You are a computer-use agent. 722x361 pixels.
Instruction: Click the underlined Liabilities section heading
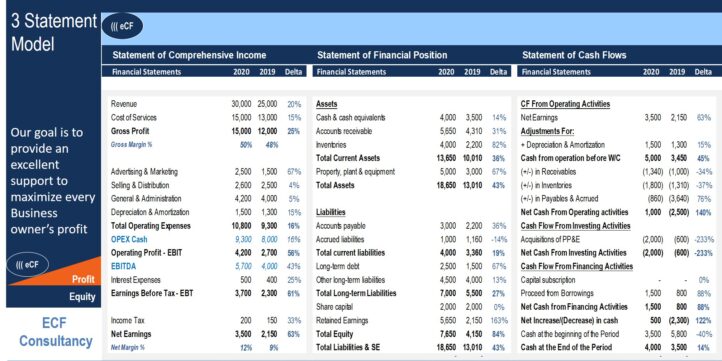tap(331, 212)
